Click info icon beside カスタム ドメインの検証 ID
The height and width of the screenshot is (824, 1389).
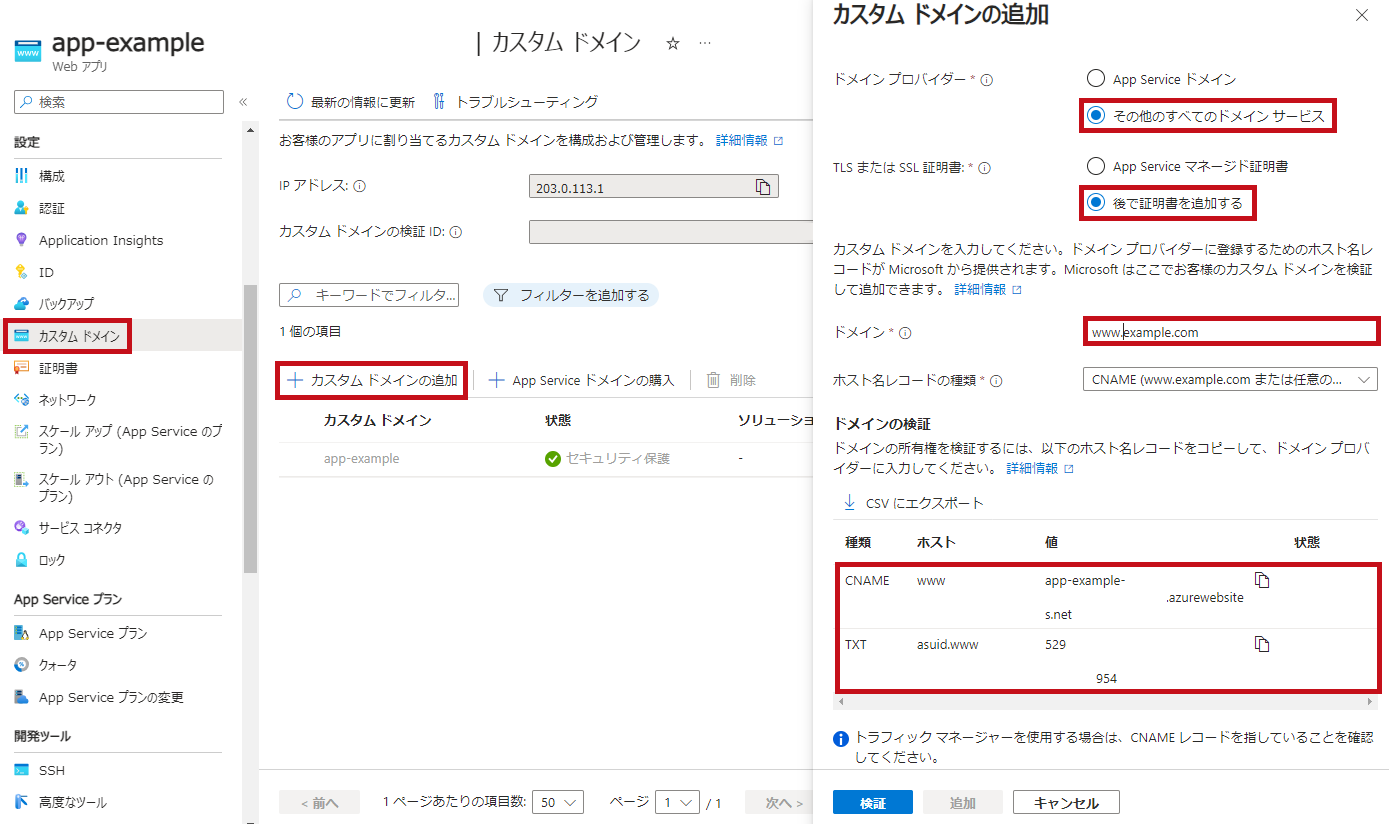(455, 232)
